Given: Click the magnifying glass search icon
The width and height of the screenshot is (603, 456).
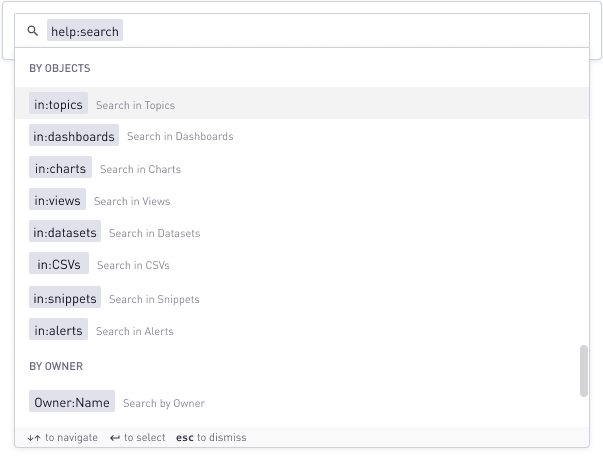Looking at the screenshot, I should tap(33, 31).
